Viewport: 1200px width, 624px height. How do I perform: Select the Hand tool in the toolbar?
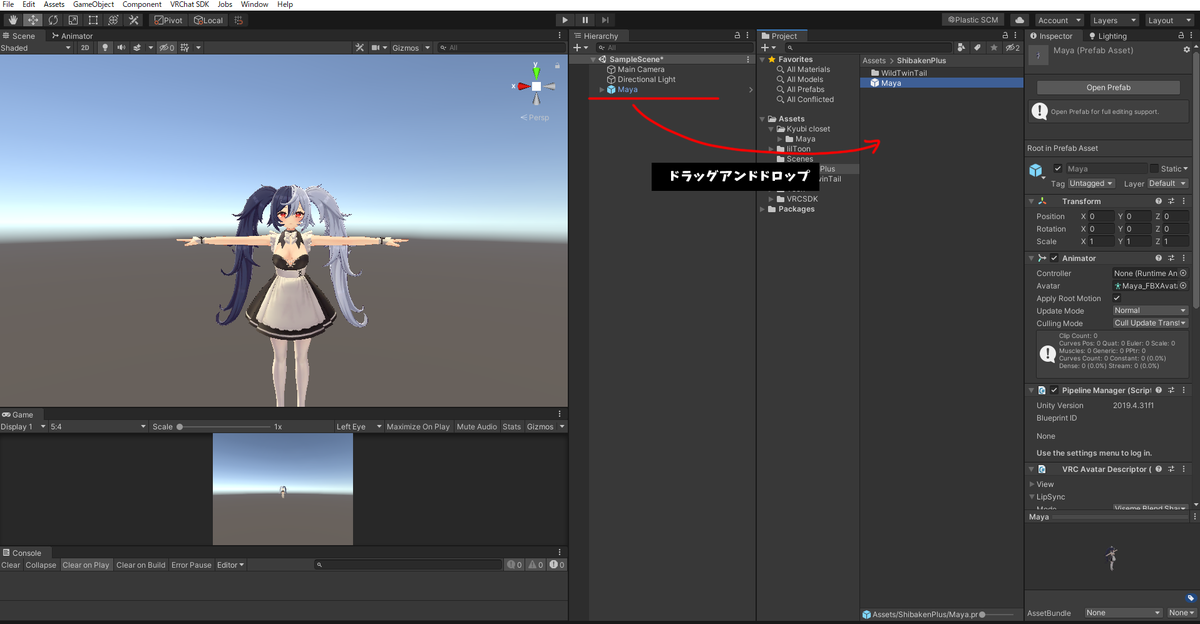(13, 20)
